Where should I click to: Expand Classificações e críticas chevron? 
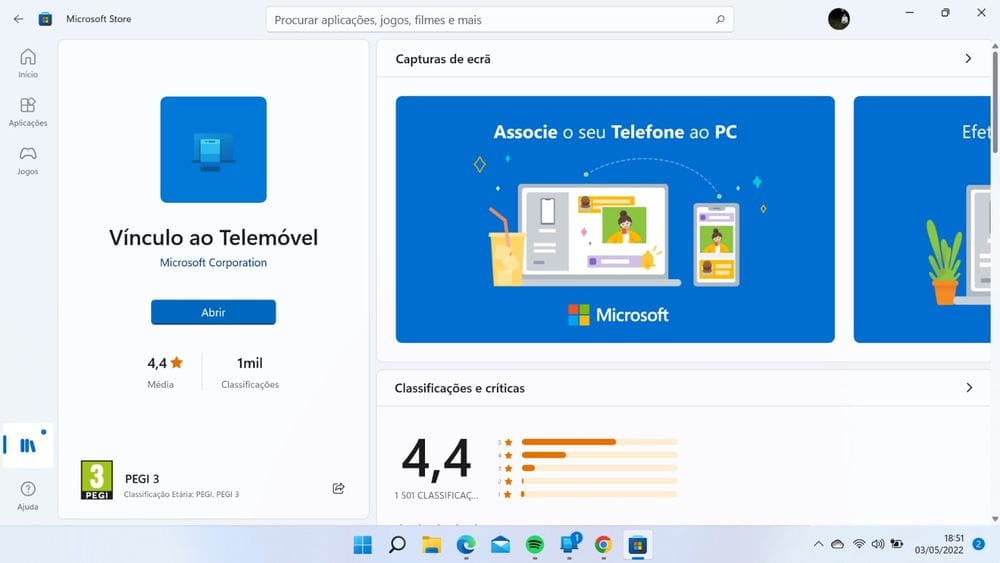point(969,388)
